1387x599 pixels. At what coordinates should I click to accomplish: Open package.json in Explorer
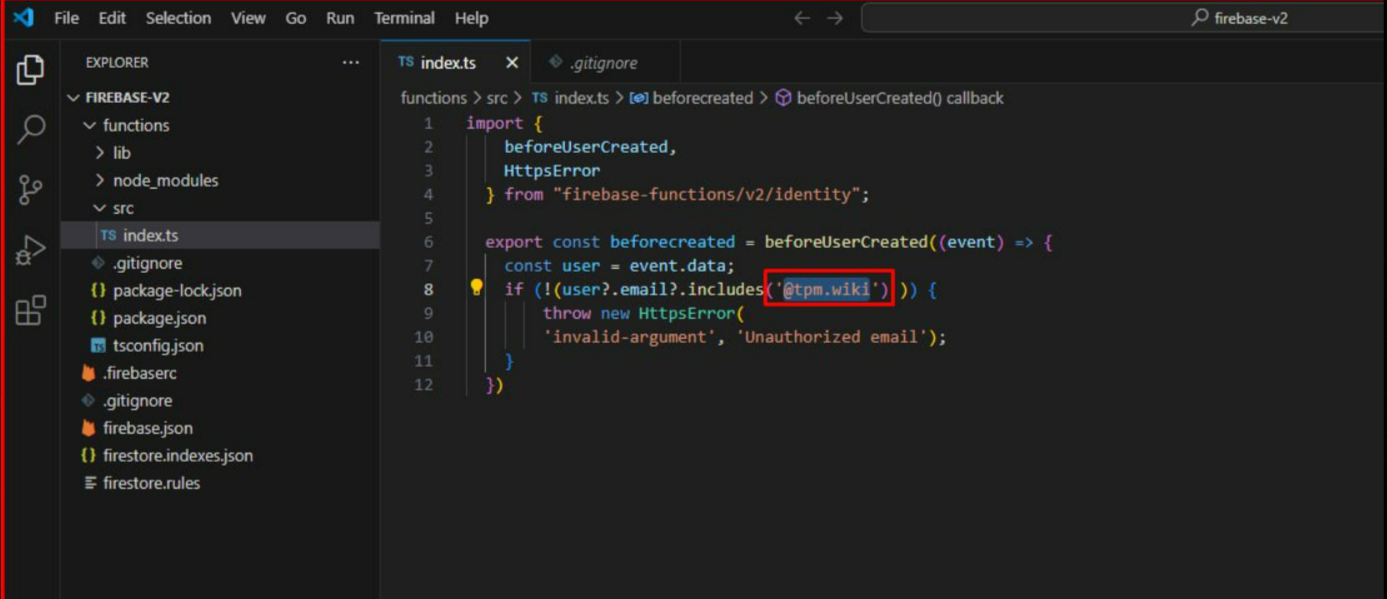tap(220, 318)
